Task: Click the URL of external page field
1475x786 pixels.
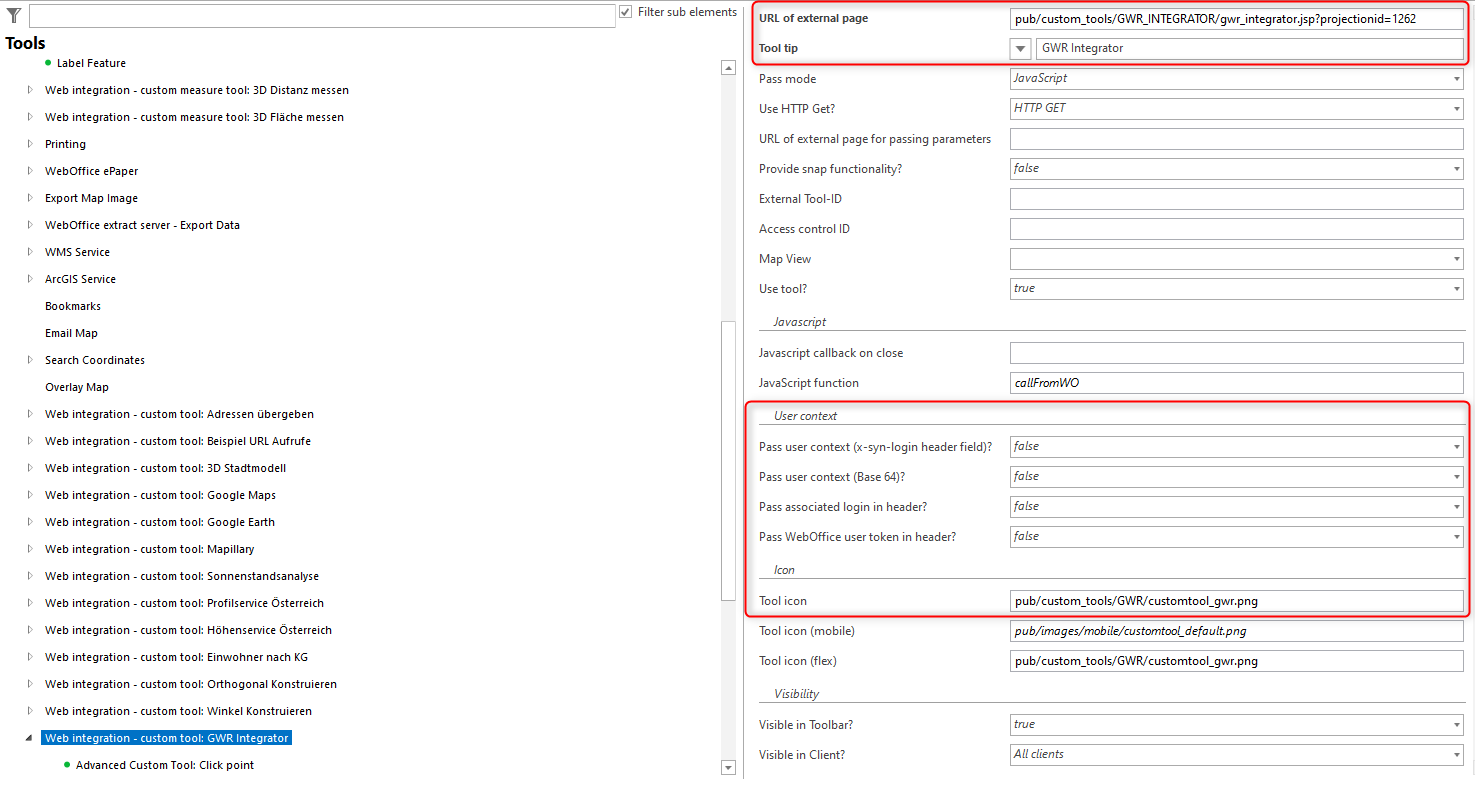Action: (x=1235, y=18)
